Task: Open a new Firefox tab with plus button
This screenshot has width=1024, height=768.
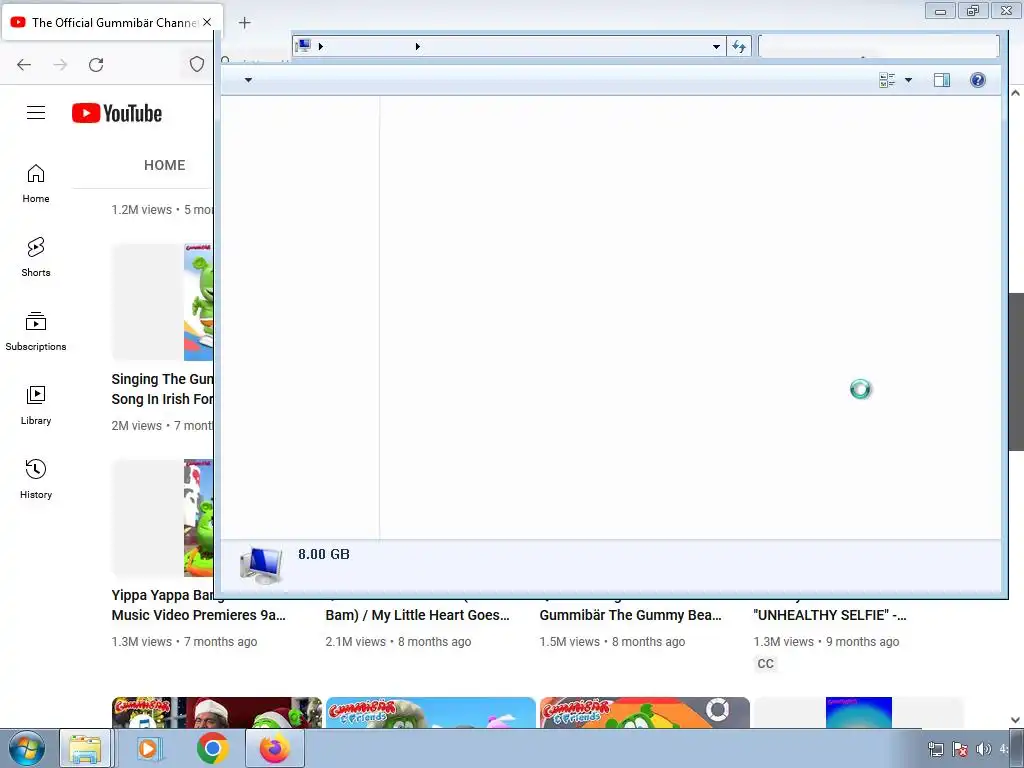Action: (244, 23)
